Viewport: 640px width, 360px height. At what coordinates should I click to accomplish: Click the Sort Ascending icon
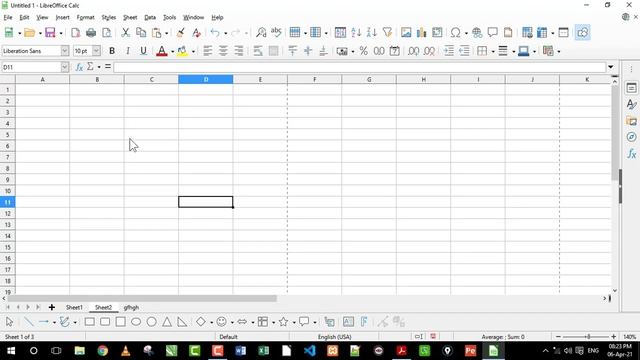[356, 33]
